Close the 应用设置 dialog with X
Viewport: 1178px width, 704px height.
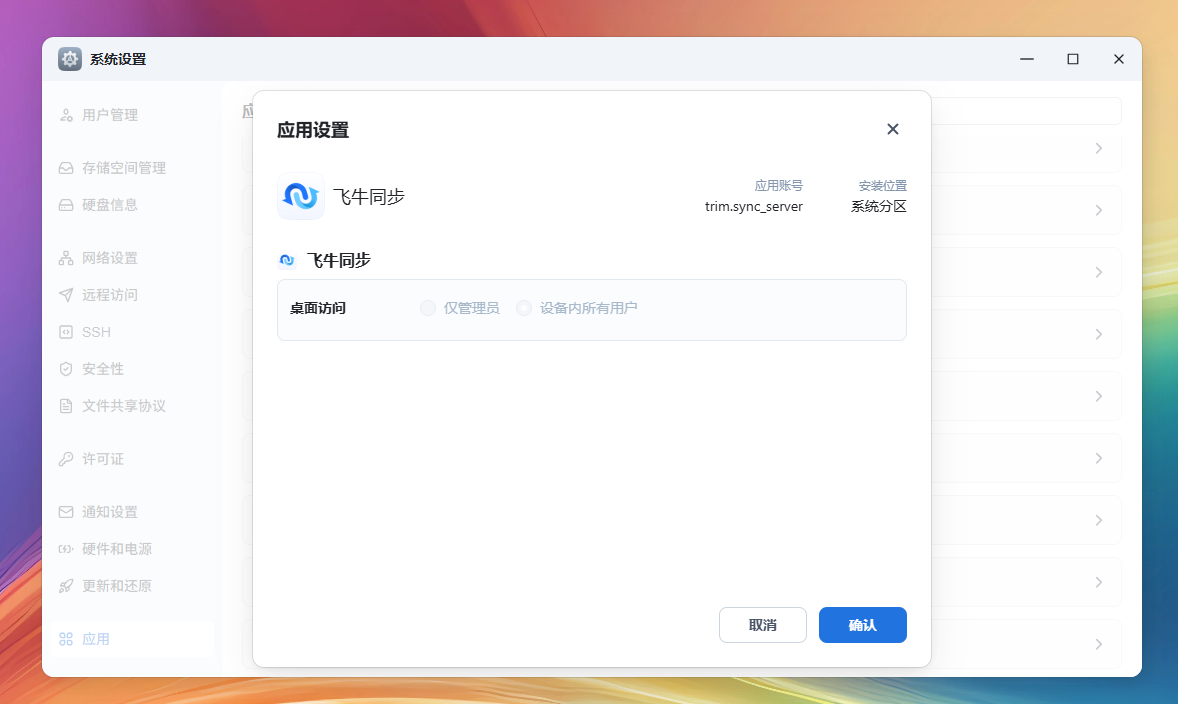coord(892,129)
